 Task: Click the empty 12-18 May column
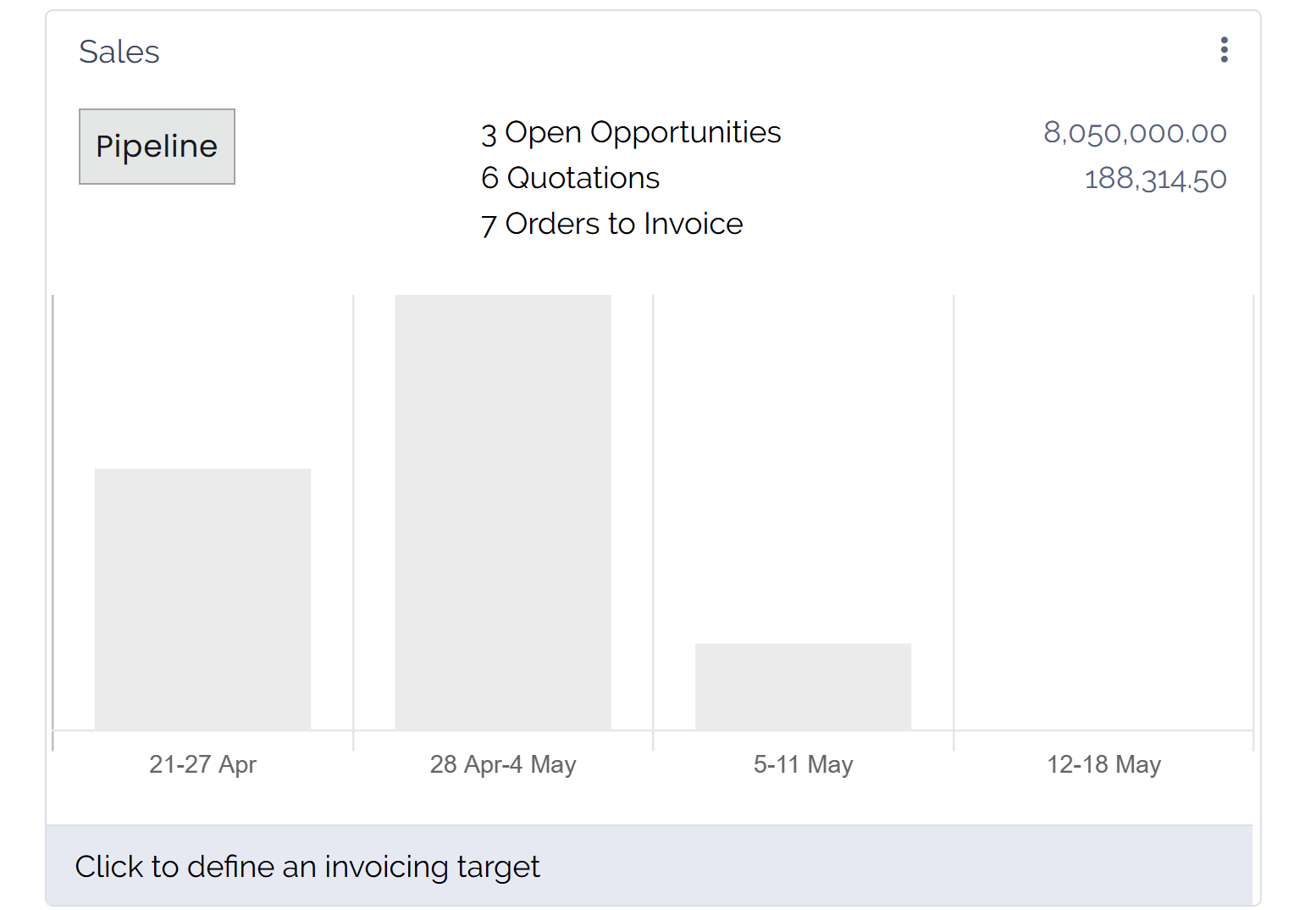point(1103,593)
